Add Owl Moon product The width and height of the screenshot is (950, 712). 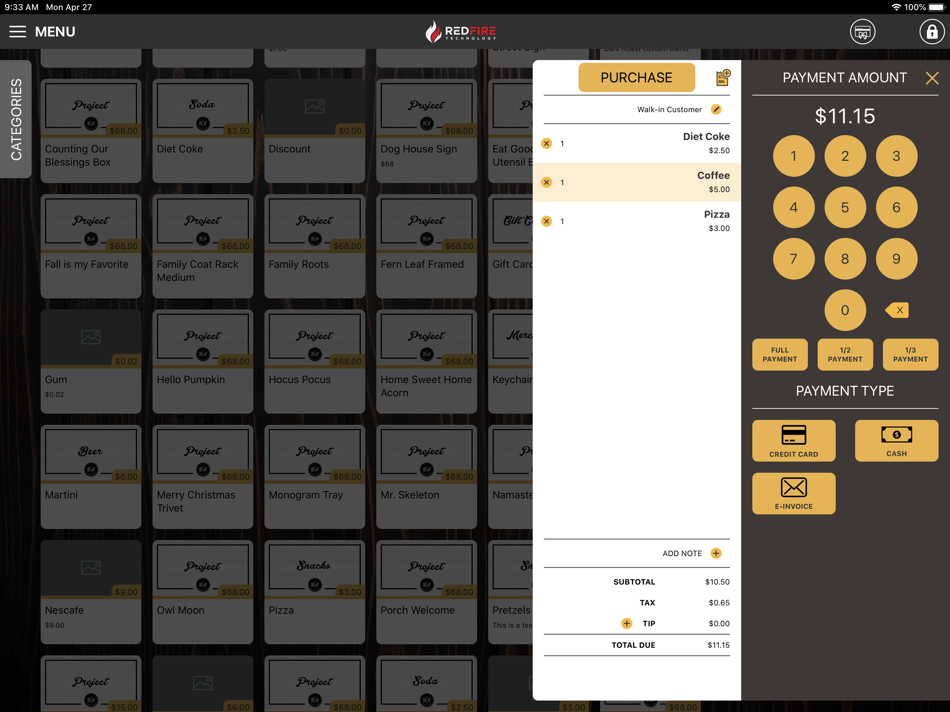203,592
